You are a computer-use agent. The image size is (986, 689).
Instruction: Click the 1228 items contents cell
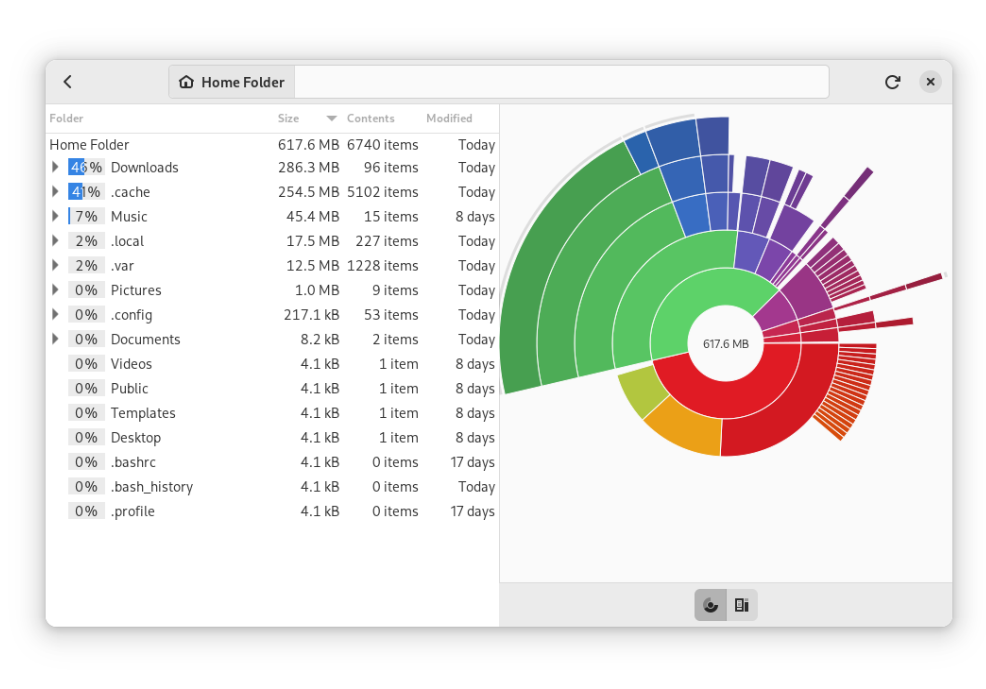tap(382, 265)
